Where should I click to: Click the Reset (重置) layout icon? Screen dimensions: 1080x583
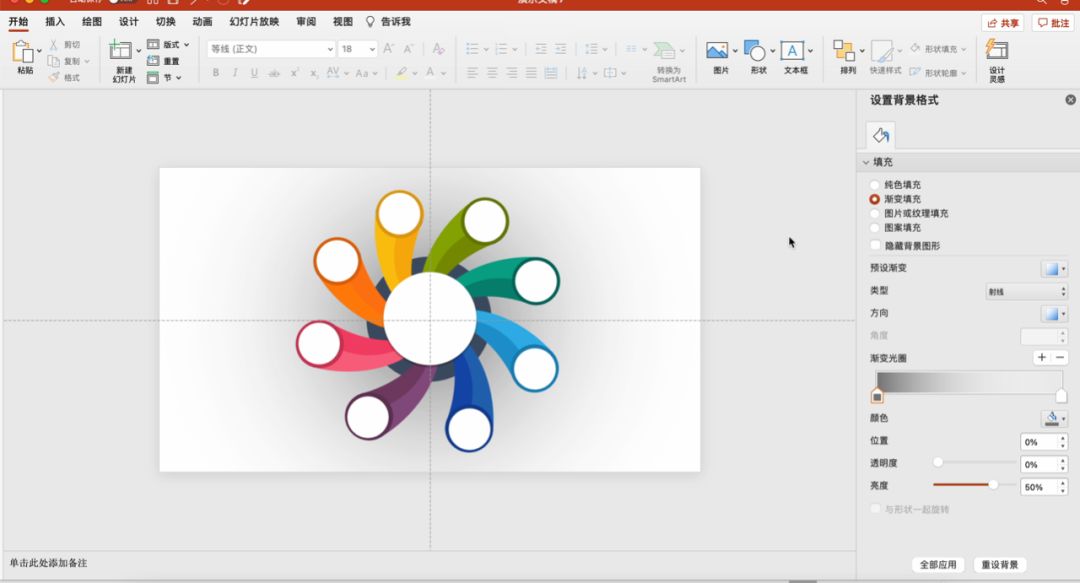153,61
